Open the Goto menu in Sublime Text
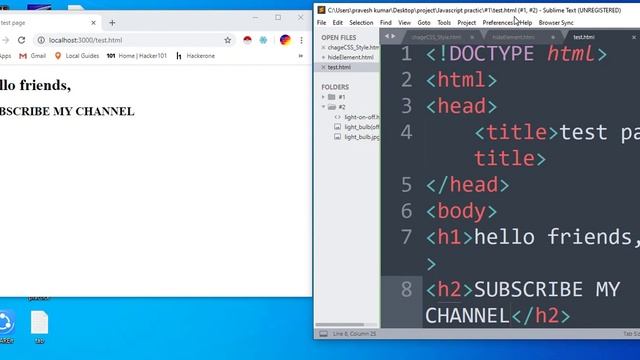Viewport: 640px width, 360px height. pyautogui.click(x=424, y=23)
